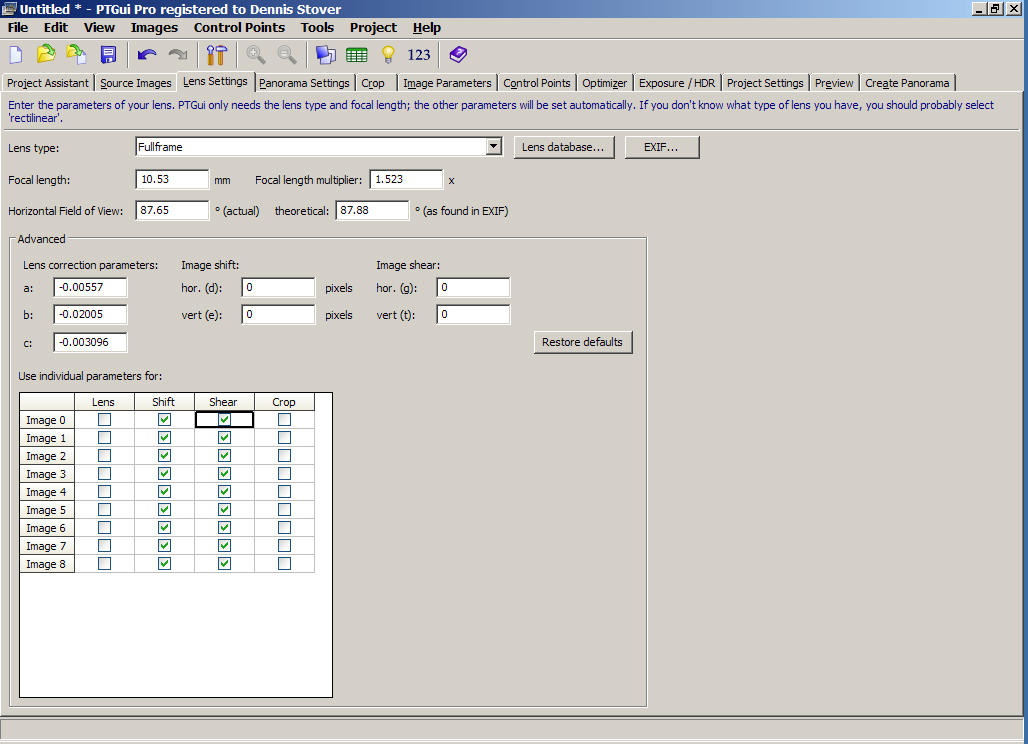Create a new project from the toolbar

pyautogui.click(x=16, y=54)
